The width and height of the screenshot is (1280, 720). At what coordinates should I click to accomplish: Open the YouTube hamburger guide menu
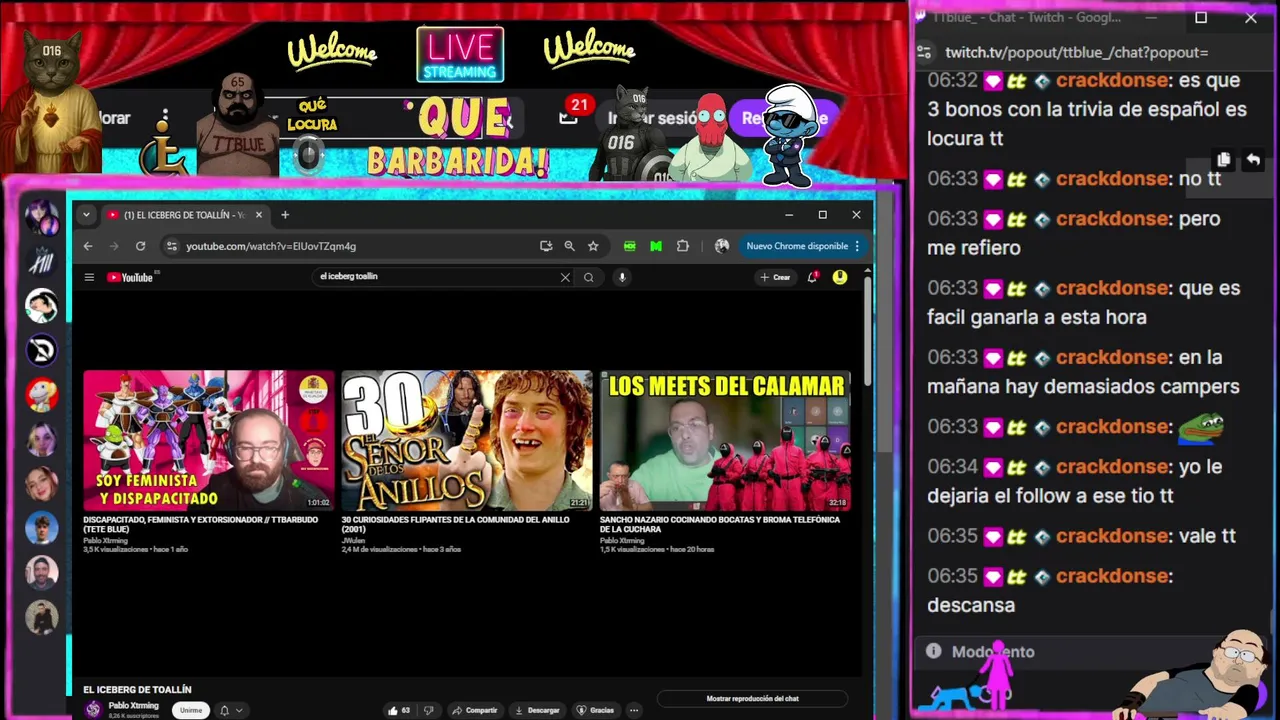(89, 277)
